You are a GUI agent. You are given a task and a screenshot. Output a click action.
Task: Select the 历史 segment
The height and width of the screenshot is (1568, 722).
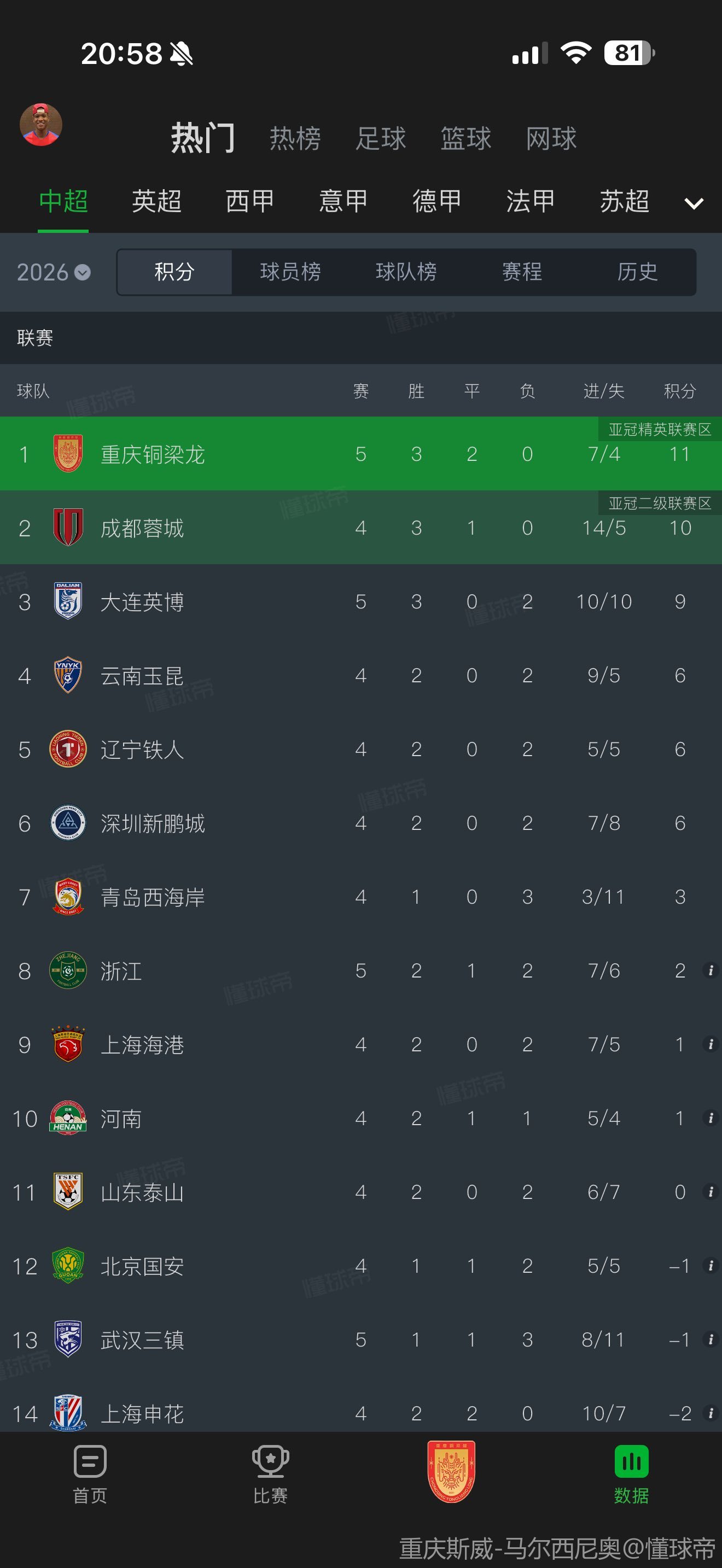pos(637,272)
